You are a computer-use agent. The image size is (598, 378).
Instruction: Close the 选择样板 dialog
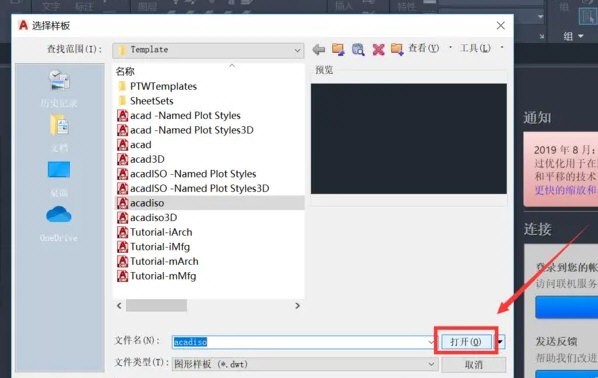[500, 26]
